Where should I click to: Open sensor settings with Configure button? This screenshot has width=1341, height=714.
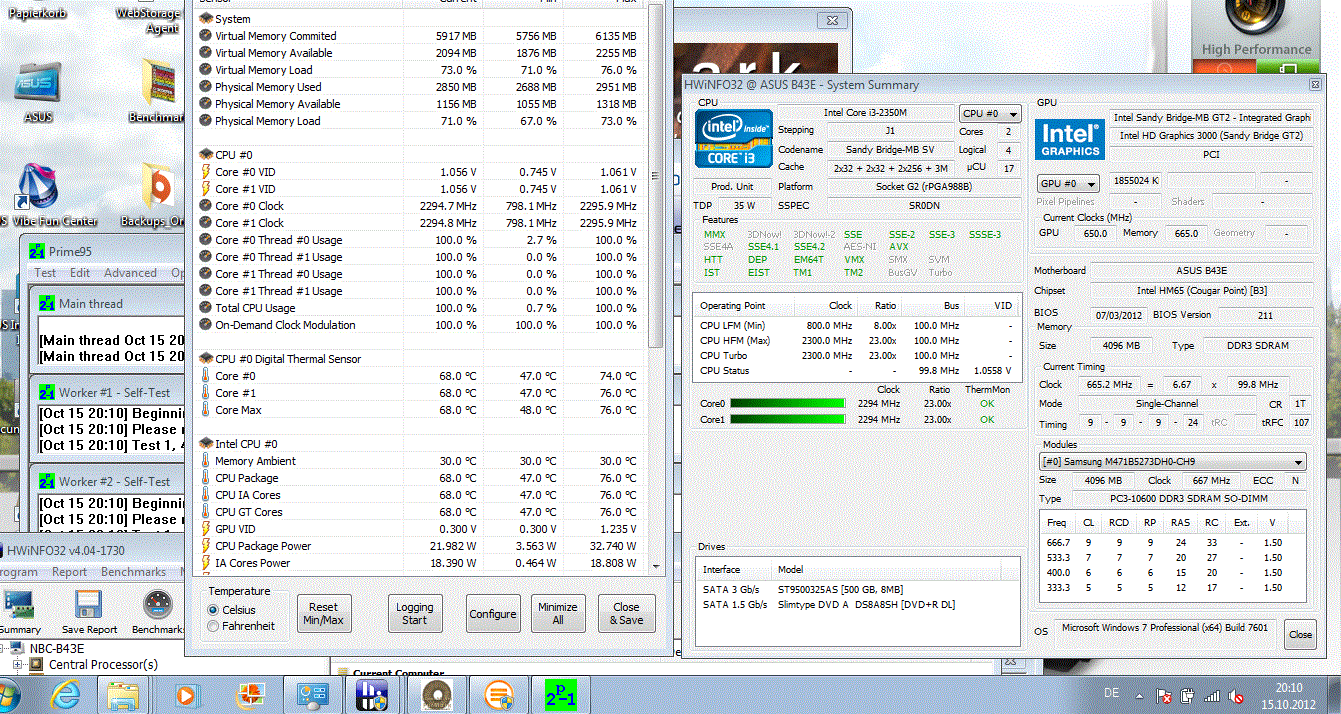493,613
